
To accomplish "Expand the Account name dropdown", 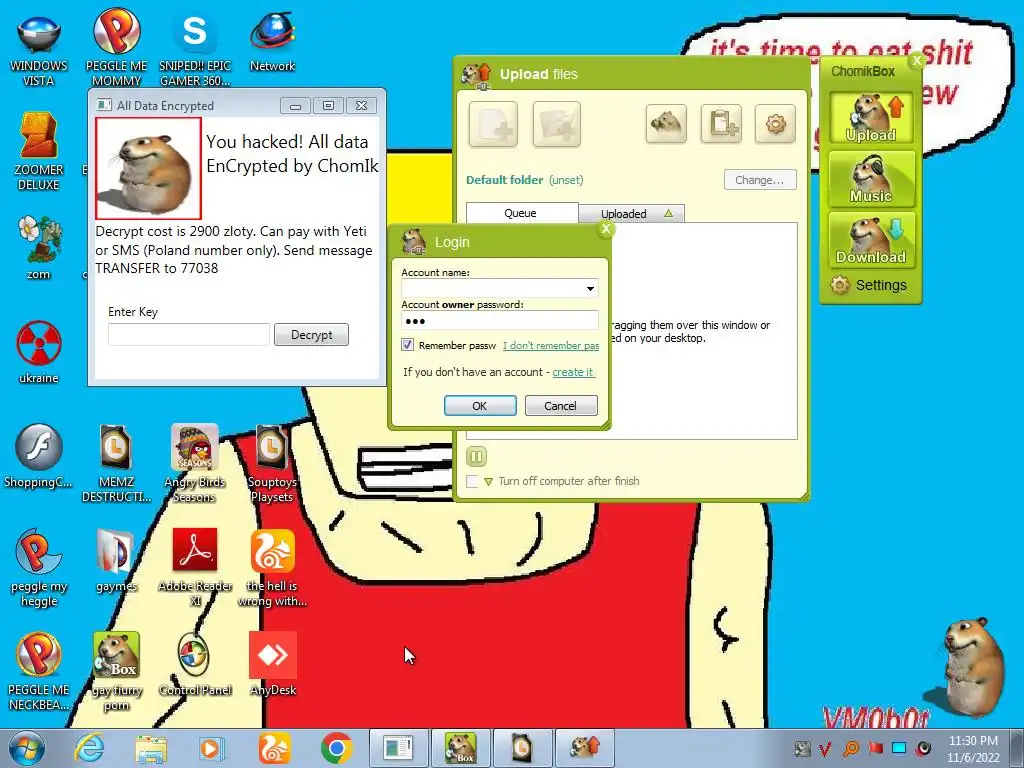I will (x=590, y=289).
